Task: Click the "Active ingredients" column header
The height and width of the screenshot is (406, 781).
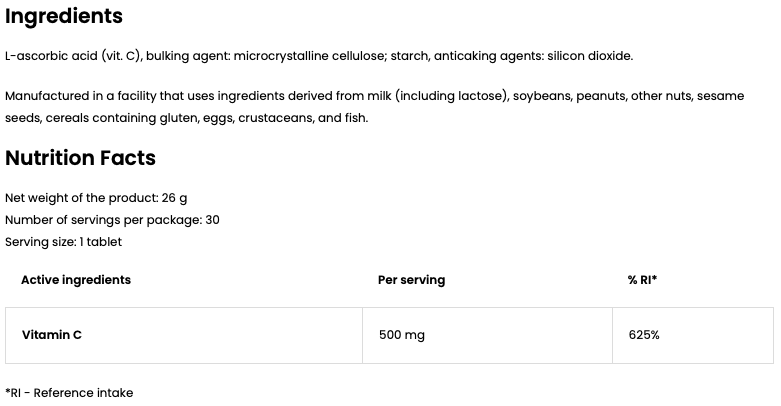Action: point(76,280)
